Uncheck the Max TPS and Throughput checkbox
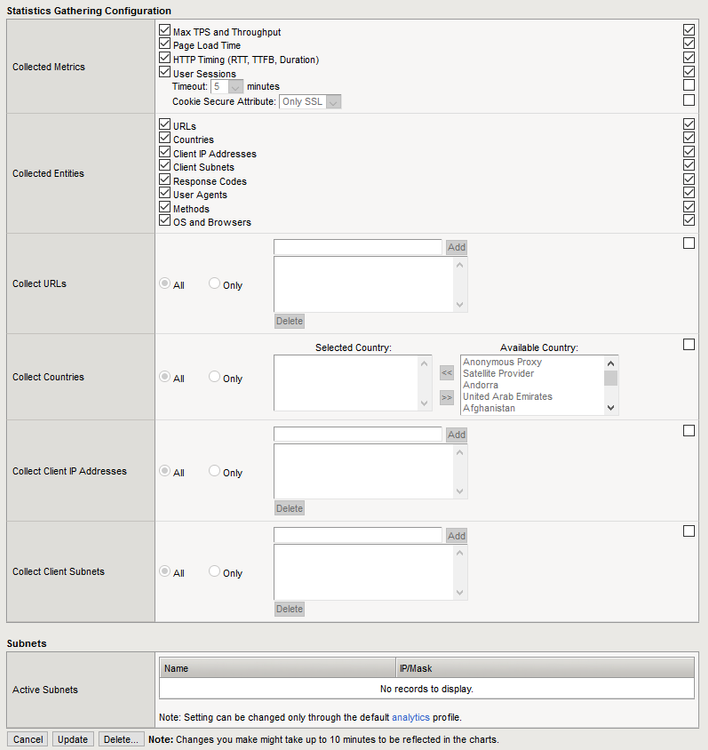This screenshot has width=708, height=750. click(165, 32)
